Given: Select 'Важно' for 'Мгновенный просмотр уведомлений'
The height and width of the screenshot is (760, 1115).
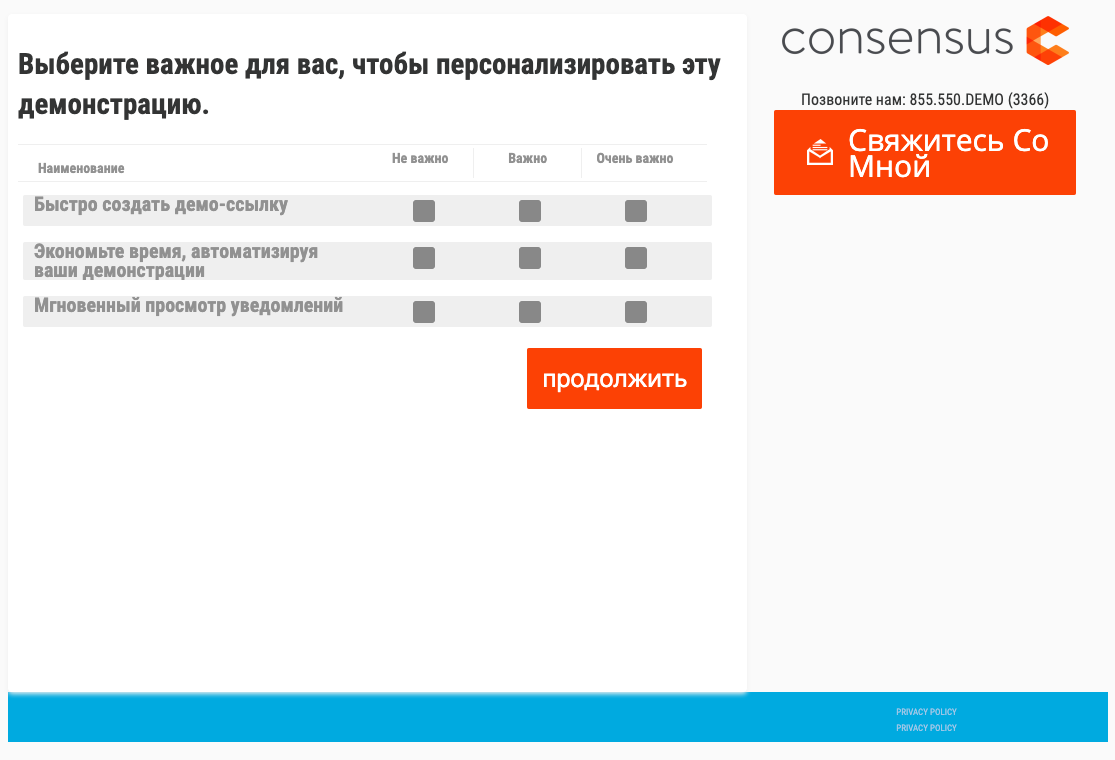Looking at the screenshot, I should (529, 311).
